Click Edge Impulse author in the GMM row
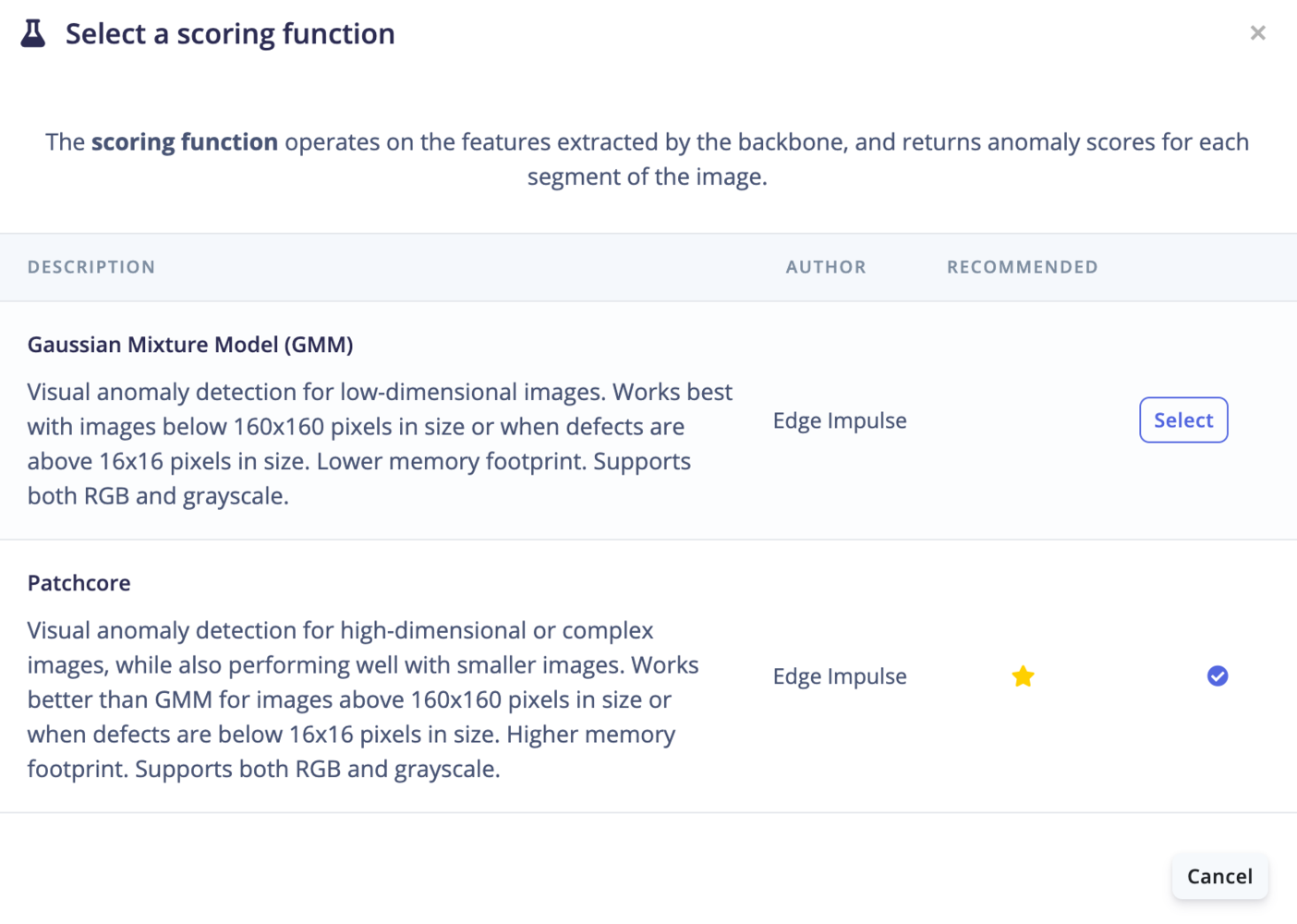Viewport: 1297px width, 924px height. coord(840,420)
